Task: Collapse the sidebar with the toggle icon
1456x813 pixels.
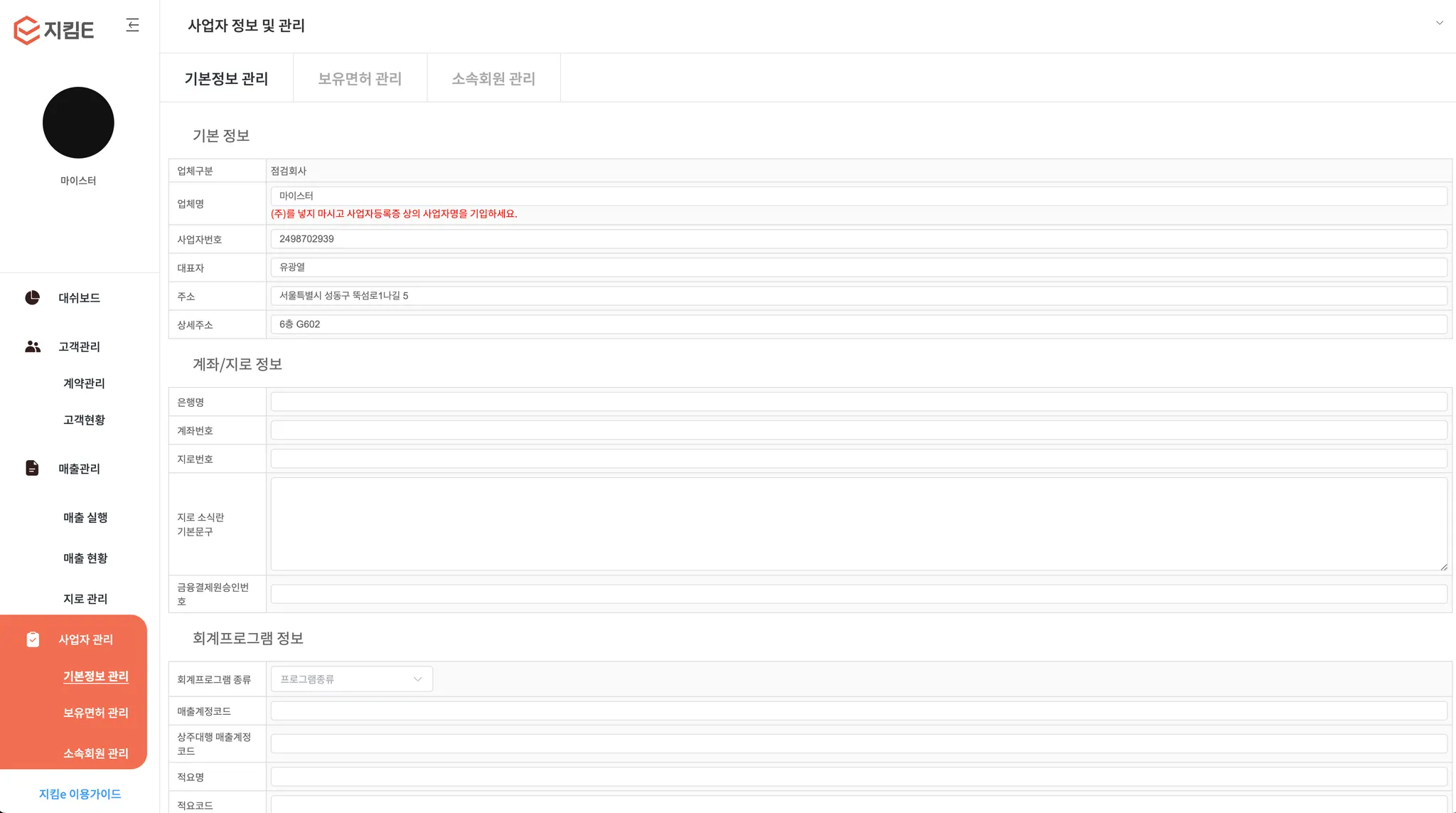Action: point(133,26)
